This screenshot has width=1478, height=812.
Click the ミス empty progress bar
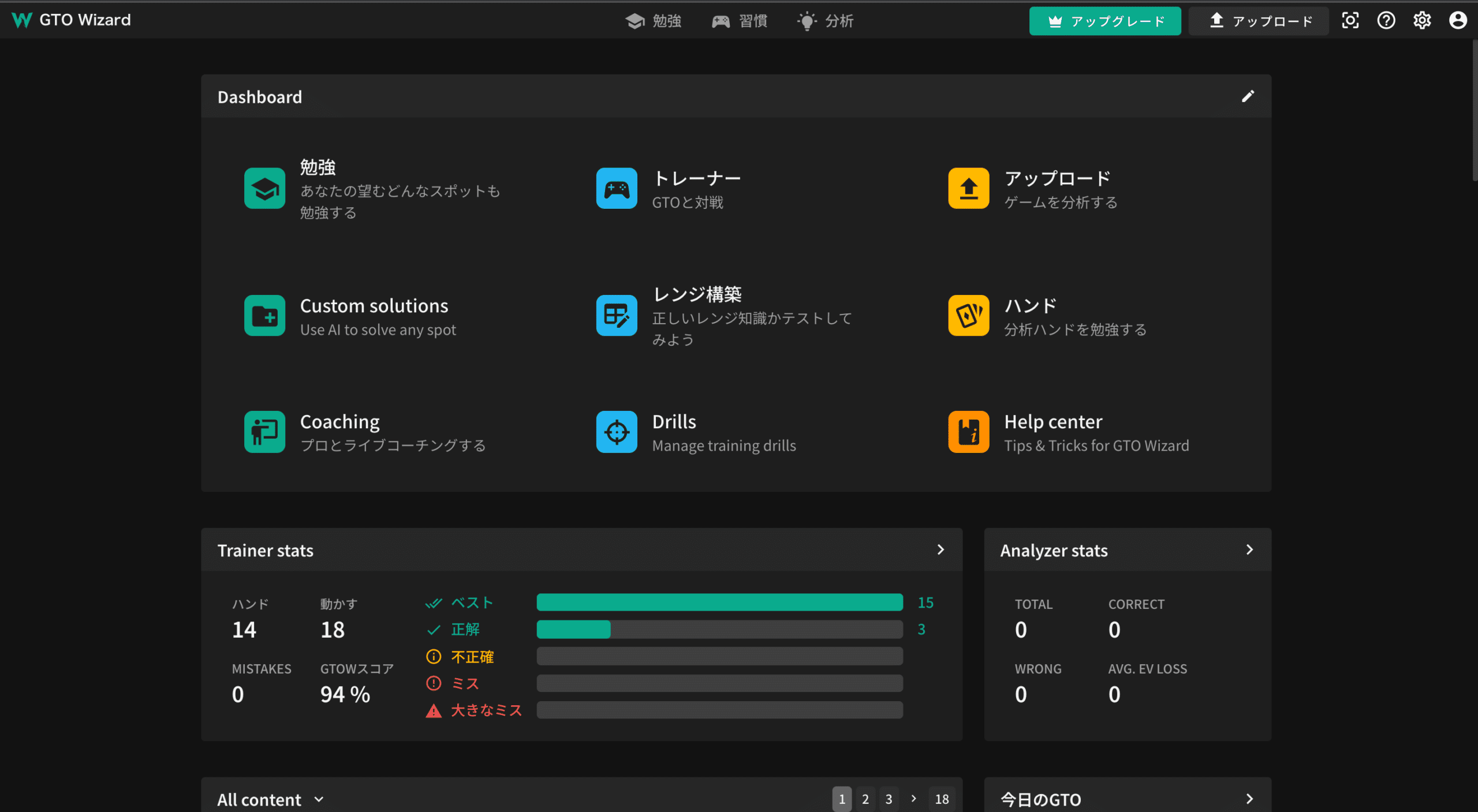[719, 683]
